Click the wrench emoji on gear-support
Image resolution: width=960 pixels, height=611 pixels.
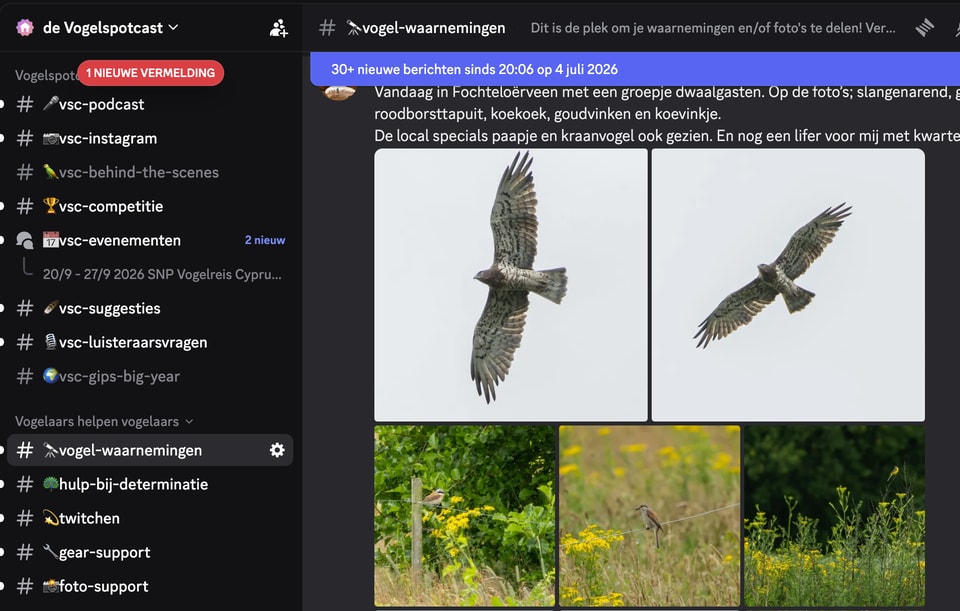(x=51, y=551)
